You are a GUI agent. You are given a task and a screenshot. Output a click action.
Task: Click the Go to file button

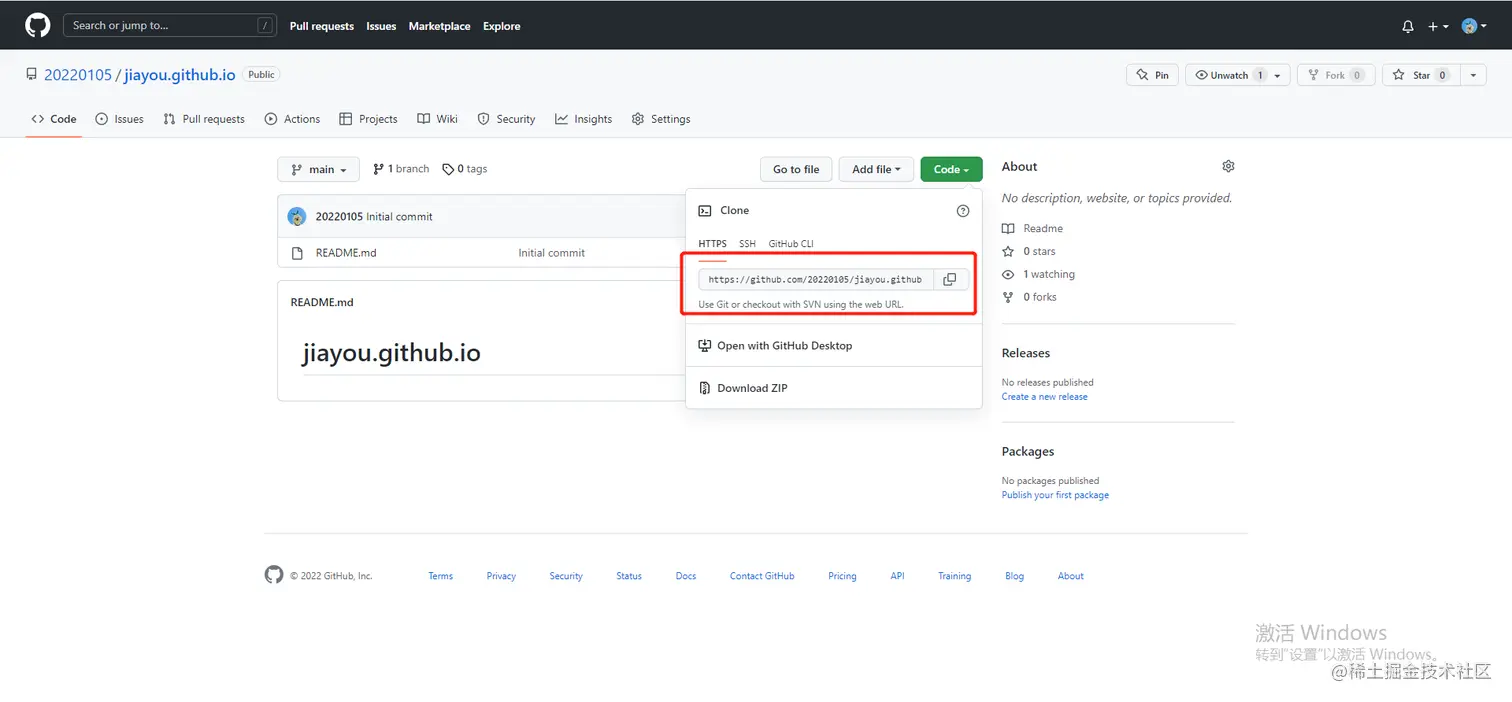tap(796, 169)
